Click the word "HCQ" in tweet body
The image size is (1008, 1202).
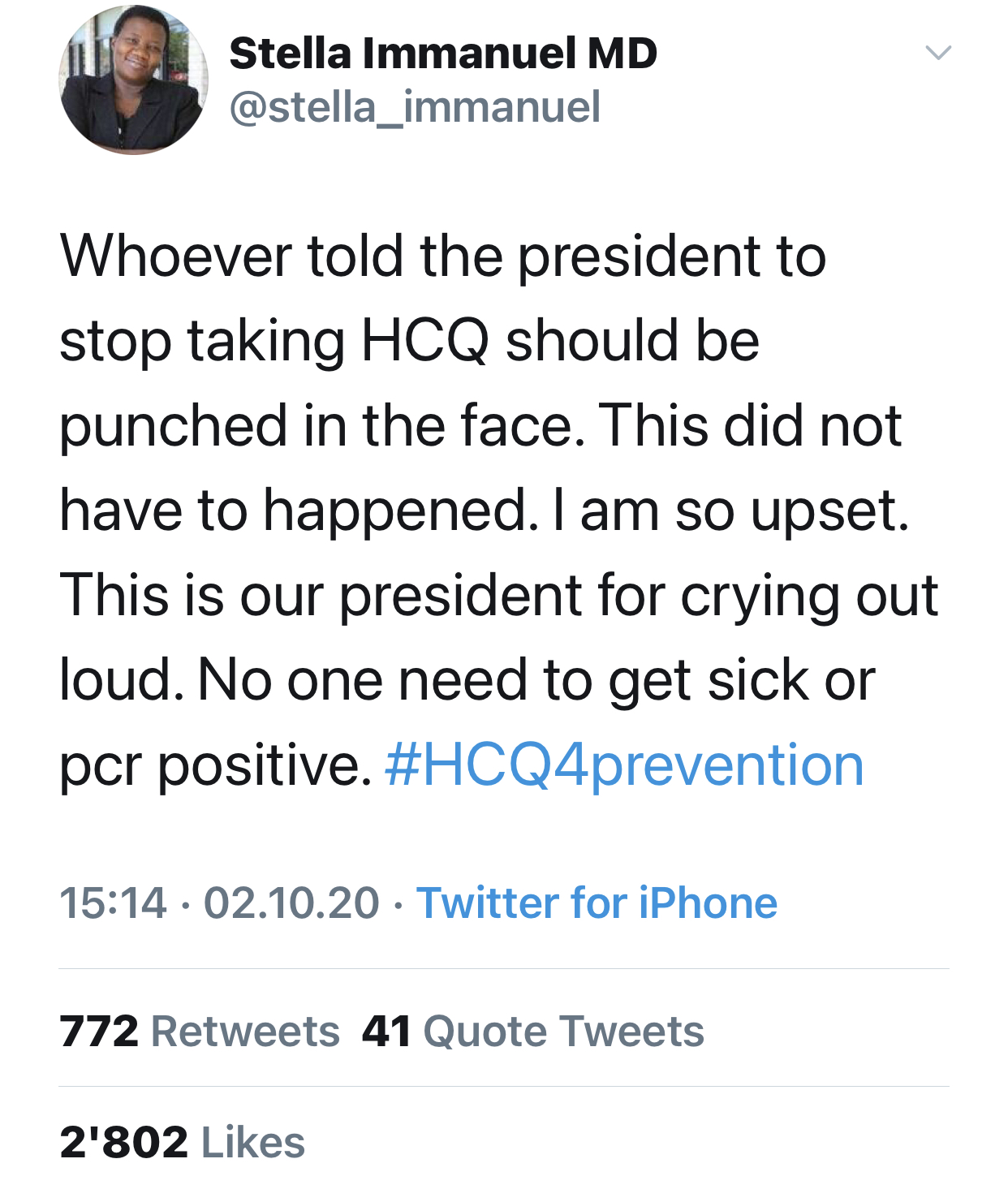pyautogui.click(x=425, y=339)
